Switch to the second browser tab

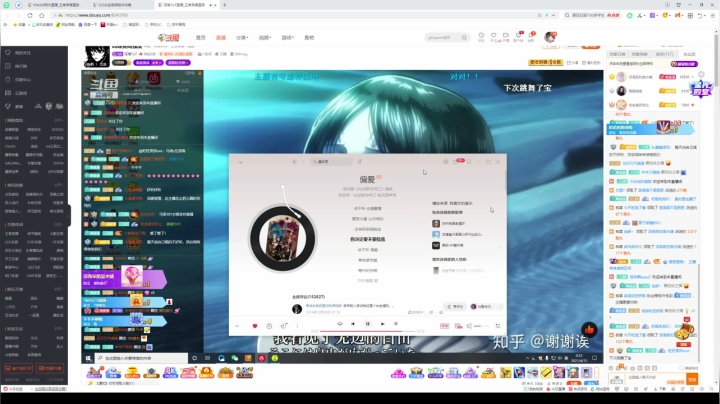pos(119,5)
